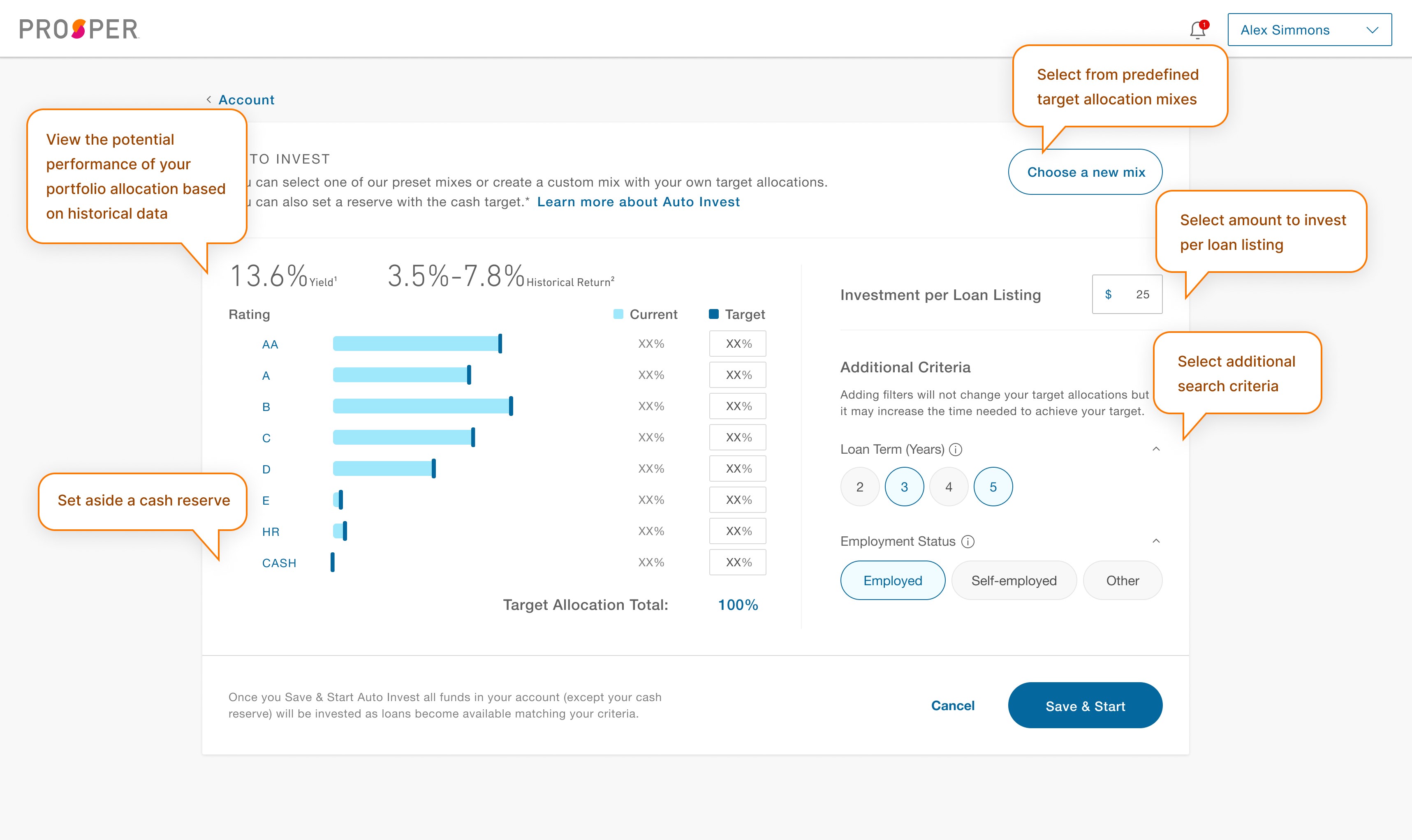Click Save & Start
Image resolution: width=1412 pixels, height=840 pixels.
[x=1085, y=705]
